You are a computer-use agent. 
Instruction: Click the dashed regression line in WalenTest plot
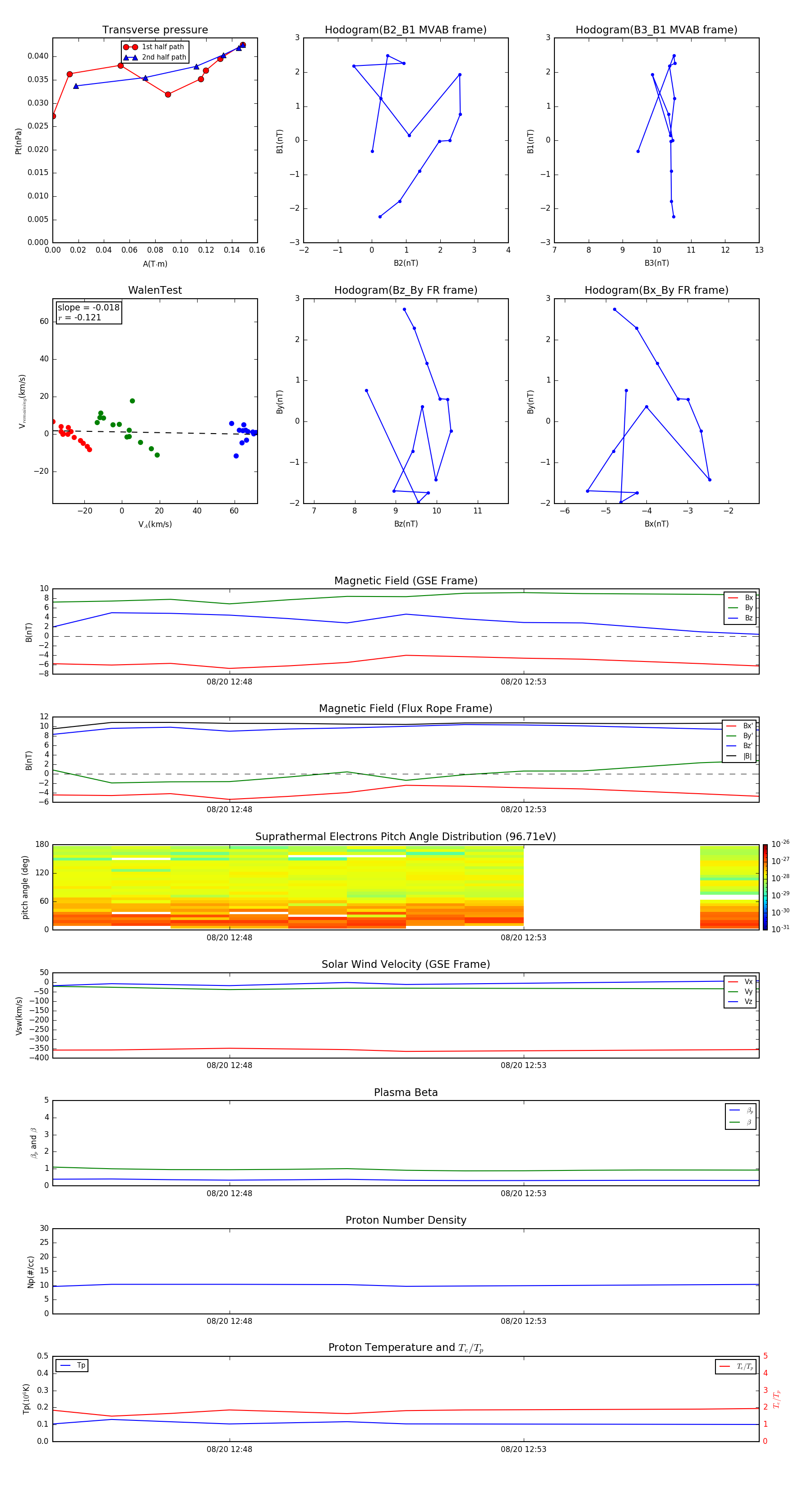155,432
